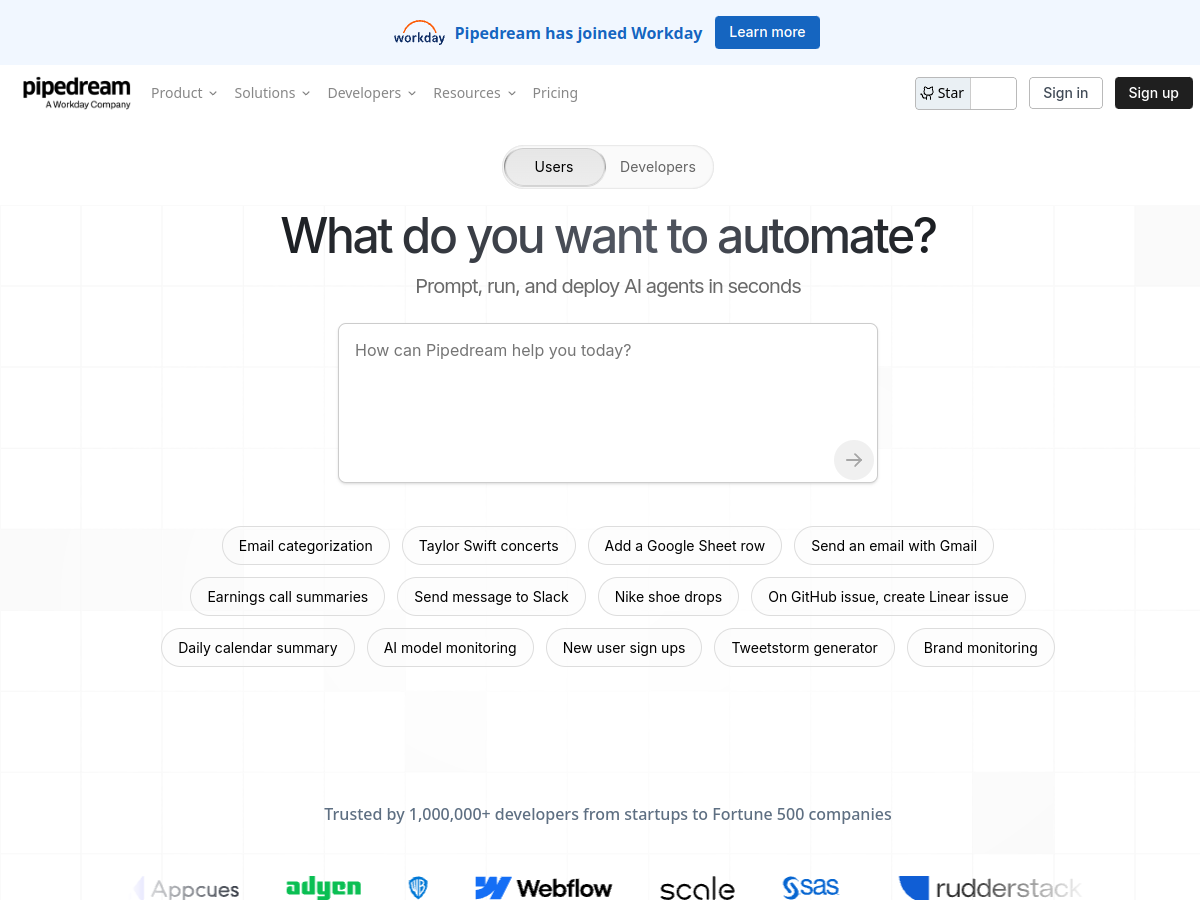Click the Appcues logo

click(188, 889)
